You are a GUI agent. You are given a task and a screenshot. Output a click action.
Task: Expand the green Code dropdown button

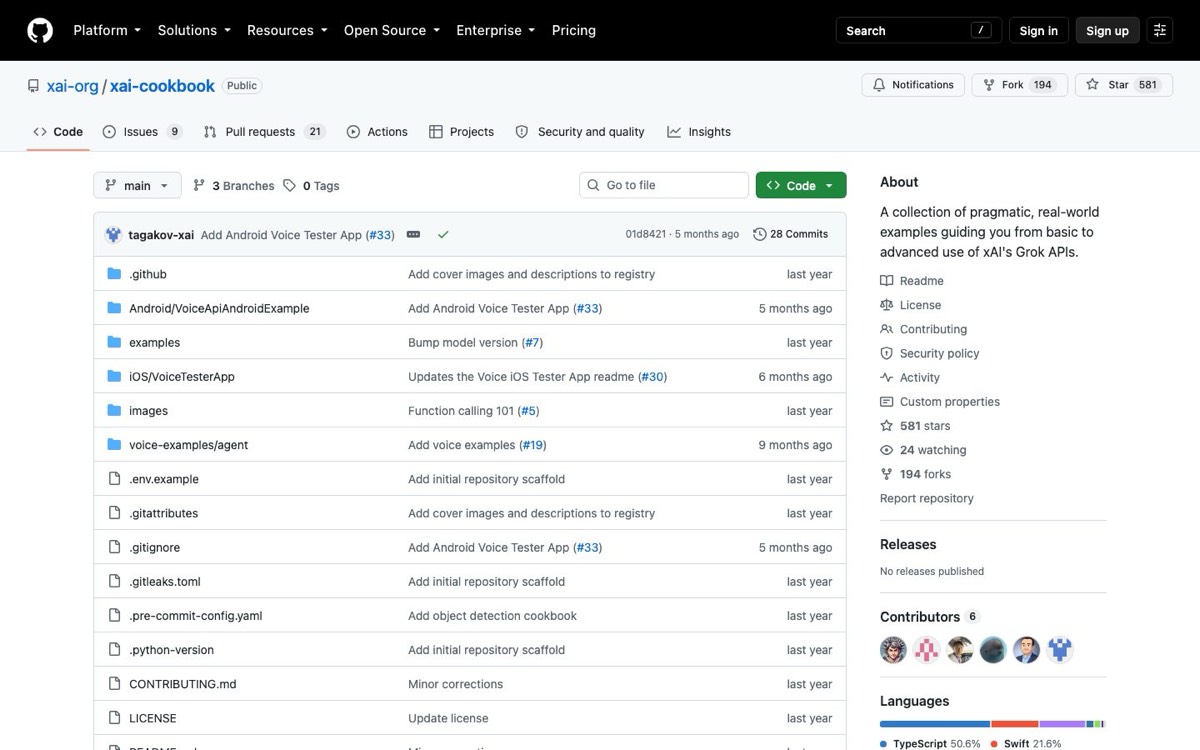(801, 185)
